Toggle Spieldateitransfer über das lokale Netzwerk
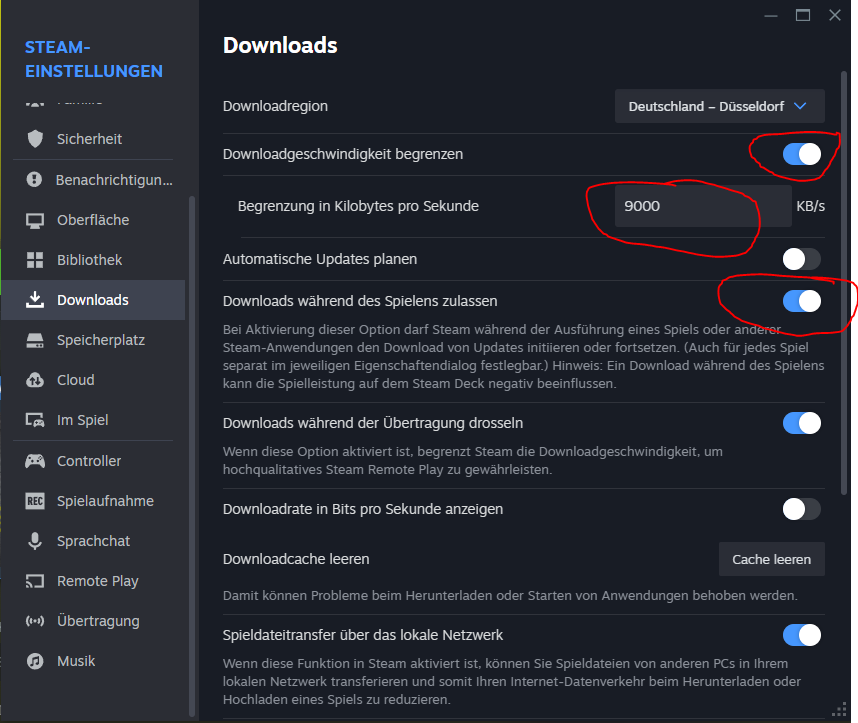The width and height of the screenshot is (858, 723). 802,635
